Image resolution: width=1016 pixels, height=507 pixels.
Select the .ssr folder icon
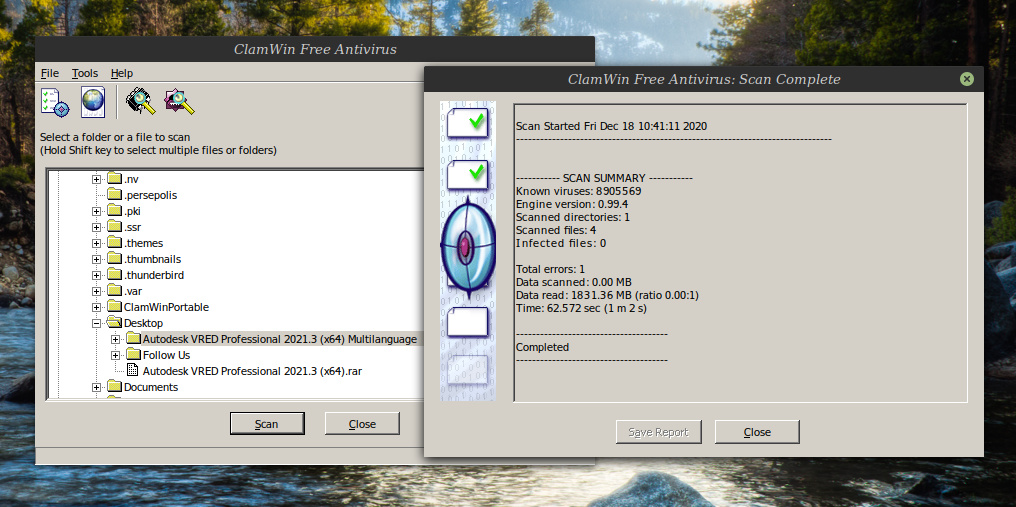(x=115, y=227)
